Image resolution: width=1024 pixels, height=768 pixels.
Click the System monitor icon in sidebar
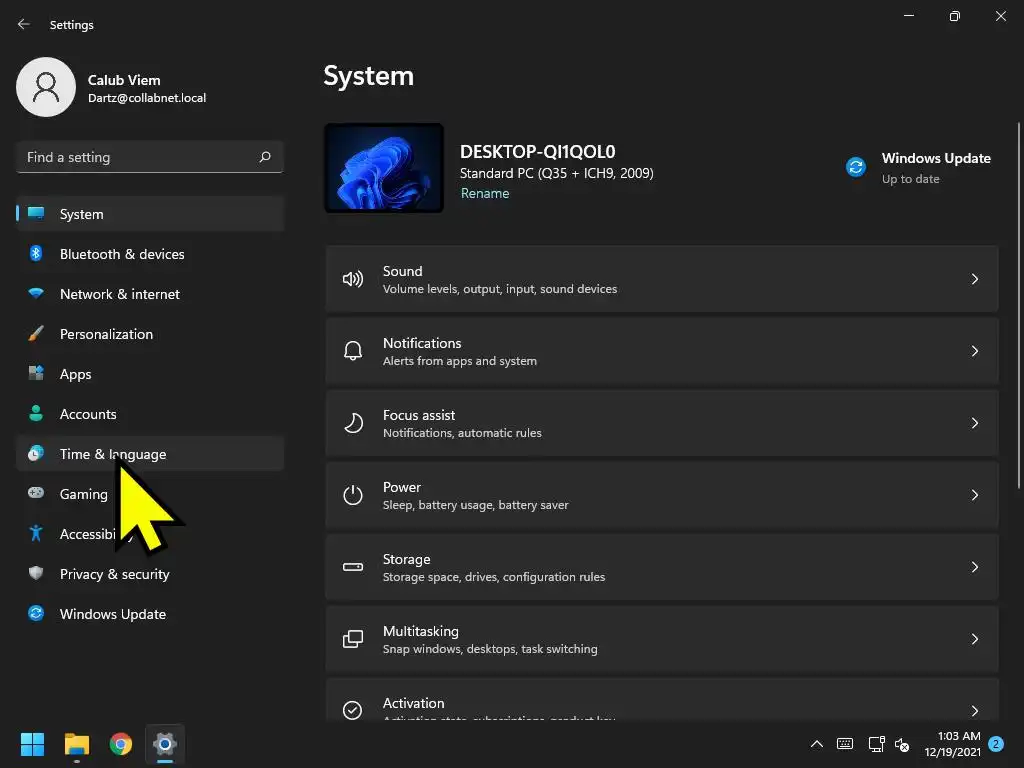click(x=36, y=214)
